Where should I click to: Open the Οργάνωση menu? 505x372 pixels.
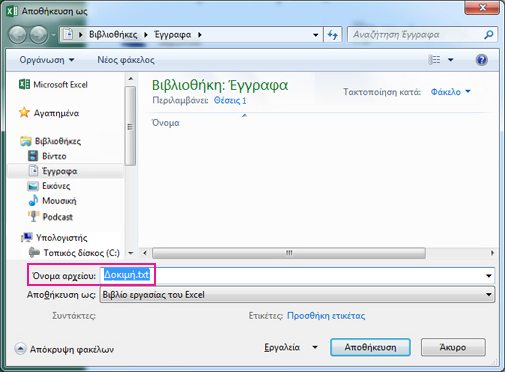[47, 60]
